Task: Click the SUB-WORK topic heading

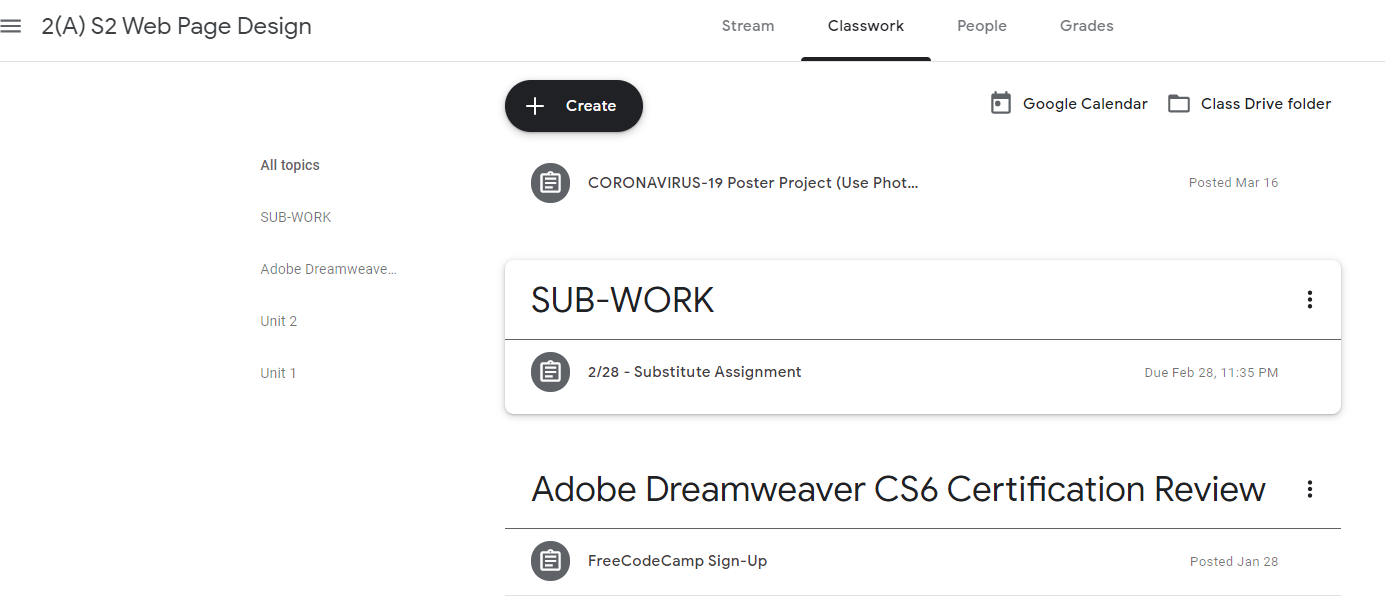Action: [x=622, y=300]
